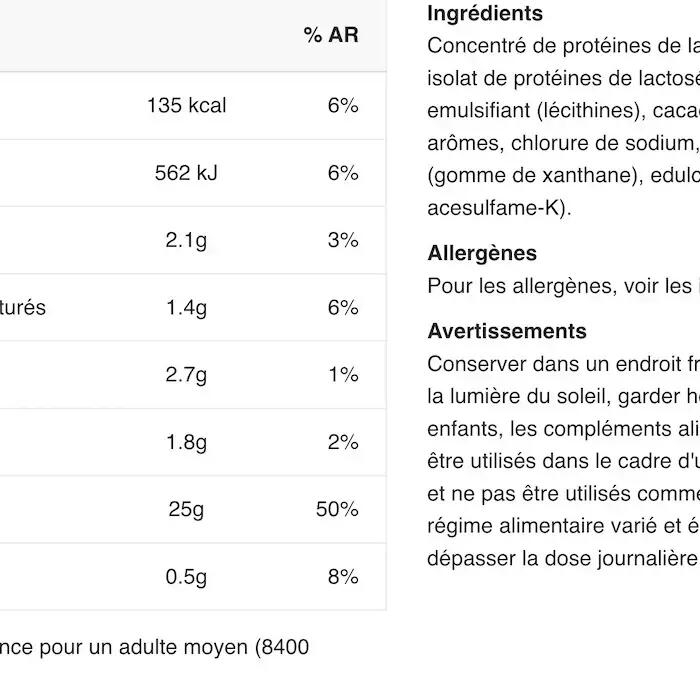This screenshot has width=700, height=700.
Task: Click the 2.7g carbohydrate value
Action: pos(186,375)
